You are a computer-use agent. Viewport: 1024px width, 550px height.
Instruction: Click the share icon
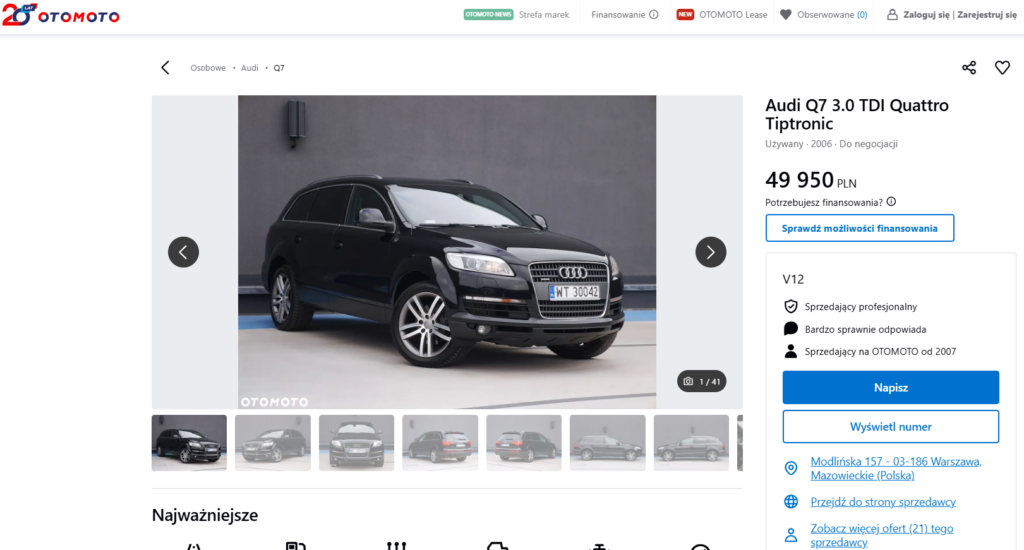[969, 68]
